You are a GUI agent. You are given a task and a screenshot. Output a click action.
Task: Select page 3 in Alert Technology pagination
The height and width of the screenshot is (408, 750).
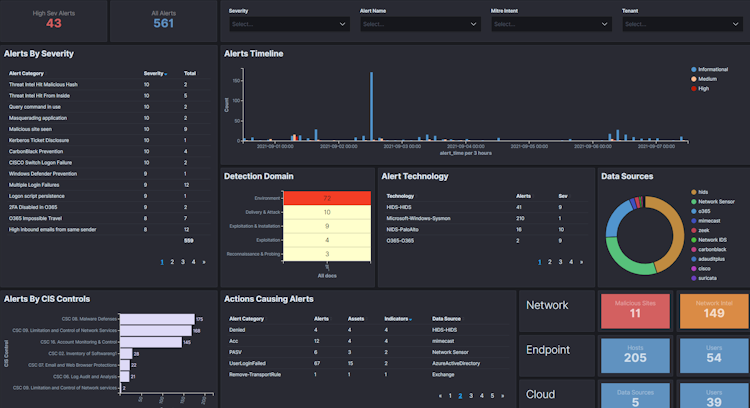(560, 262)
